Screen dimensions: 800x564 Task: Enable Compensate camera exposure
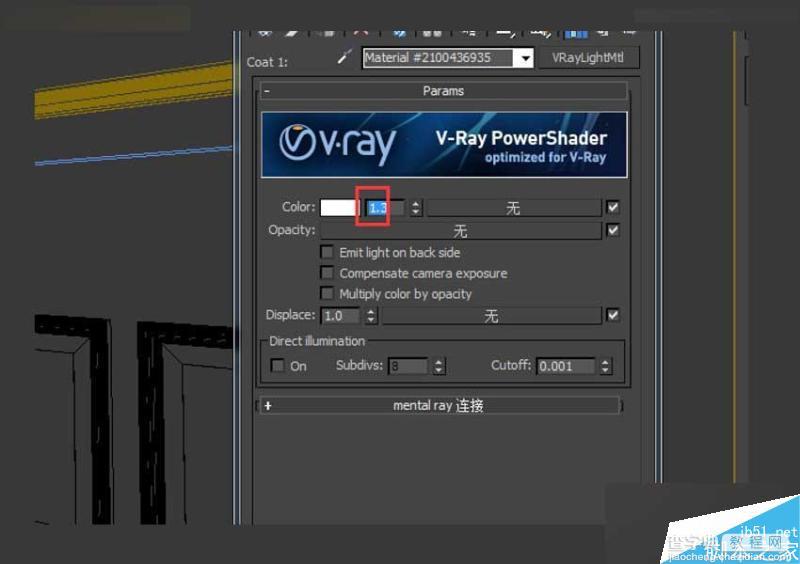click(x=327, y=273)
